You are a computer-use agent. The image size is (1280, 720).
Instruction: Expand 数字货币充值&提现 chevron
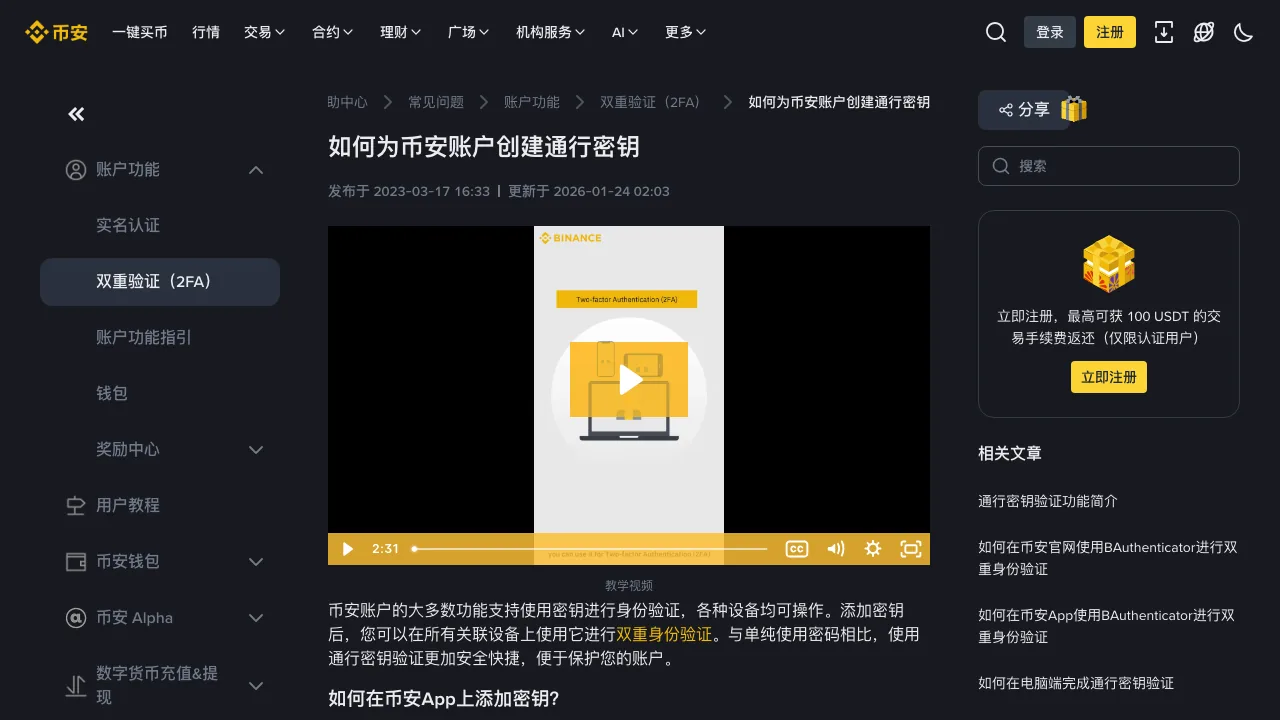coord(256,686)
